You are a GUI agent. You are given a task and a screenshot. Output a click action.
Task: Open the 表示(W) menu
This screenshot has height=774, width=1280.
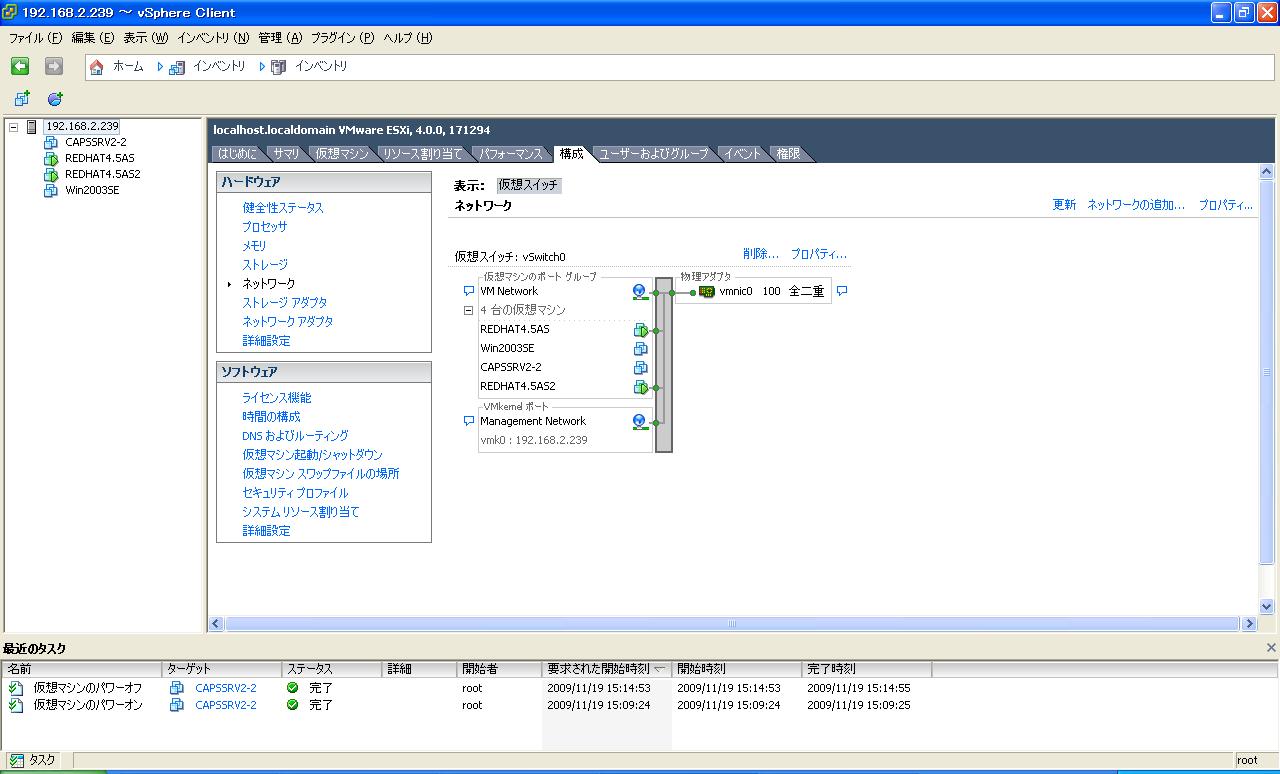145,38
